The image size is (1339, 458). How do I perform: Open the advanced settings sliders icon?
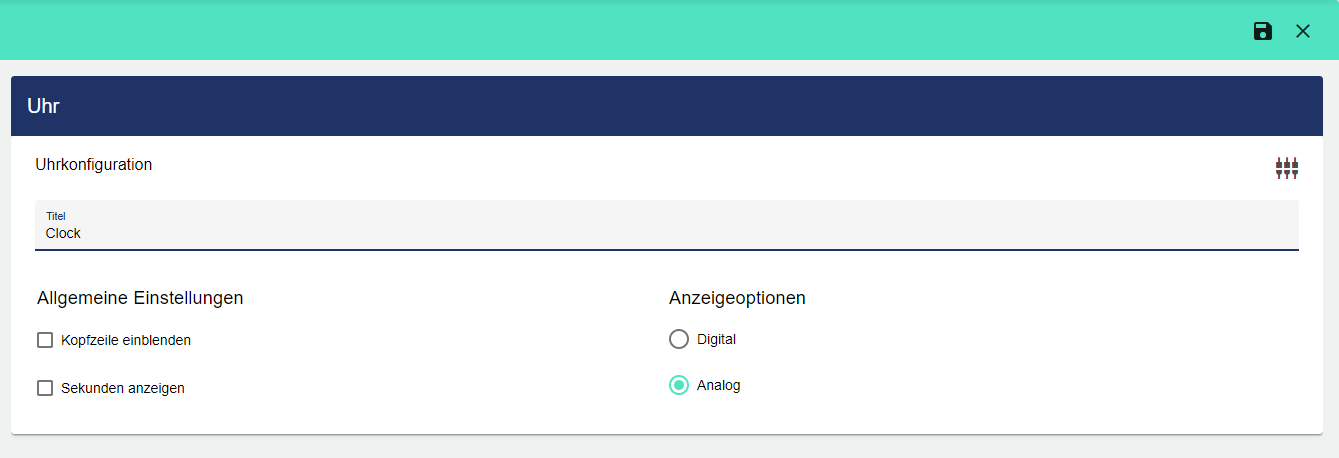(x=1286, y=168)
